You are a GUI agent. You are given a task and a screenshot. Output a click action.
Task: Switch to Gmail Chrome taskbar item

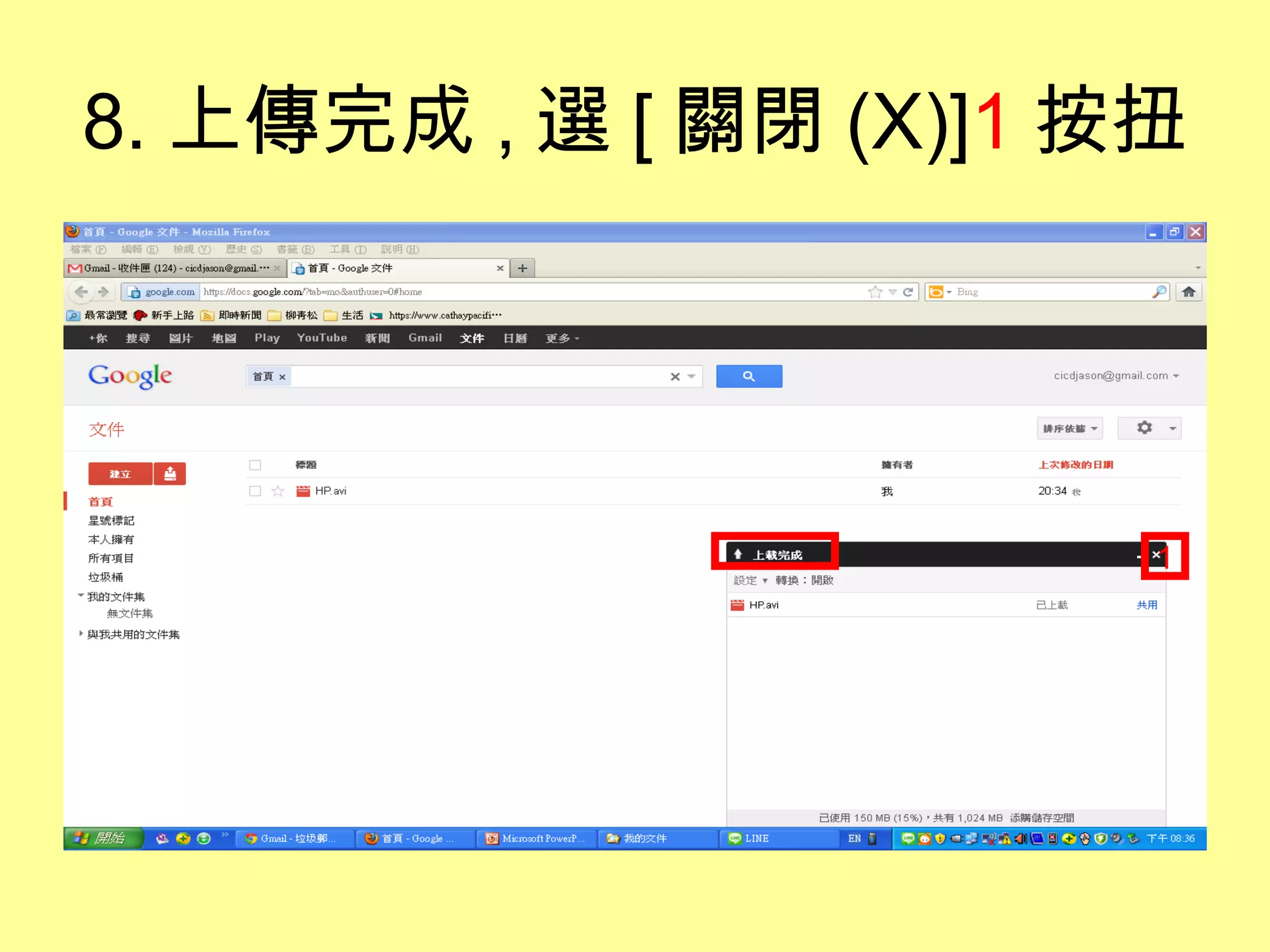pos(295,839)
